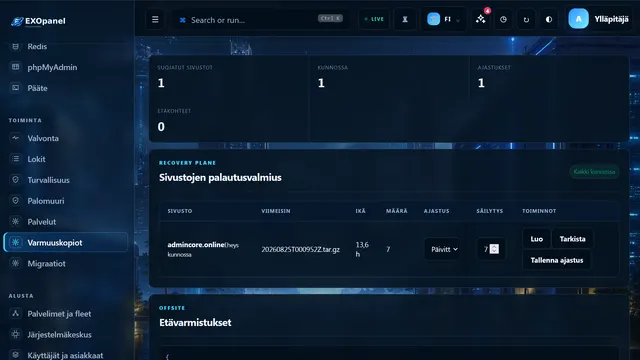
Task: Toggle the hamburger sidebar menu
Action: pos(155,20)
